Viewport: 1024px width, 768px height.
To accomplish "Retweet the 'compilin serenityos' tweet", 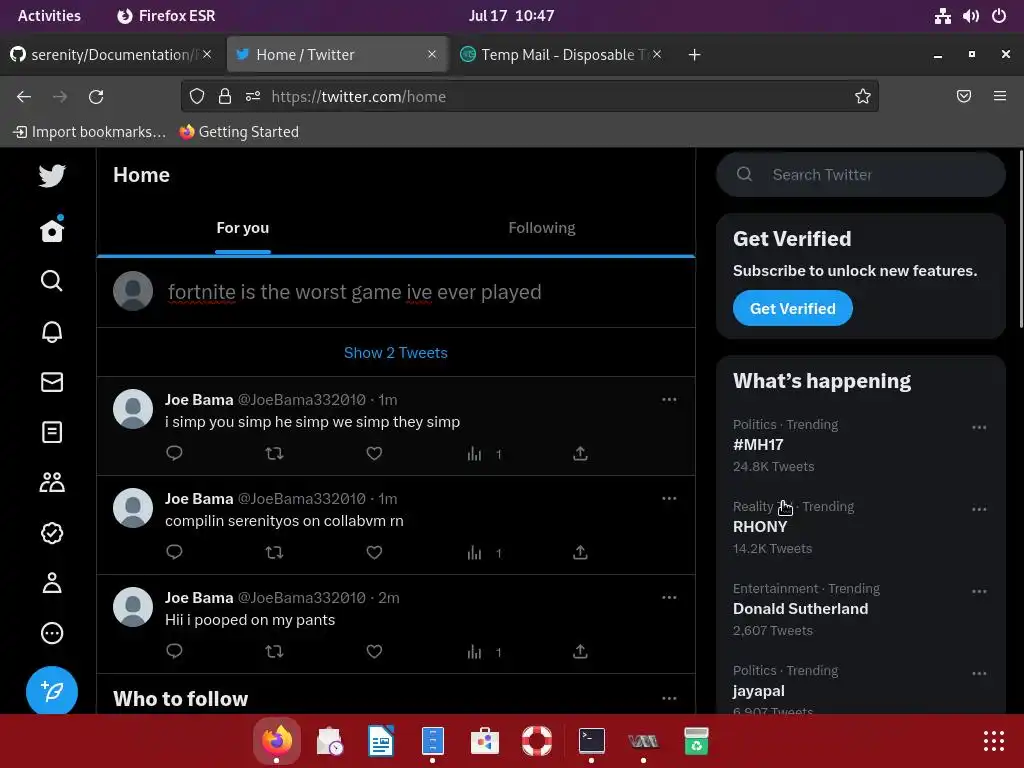I will click(274, 552).
